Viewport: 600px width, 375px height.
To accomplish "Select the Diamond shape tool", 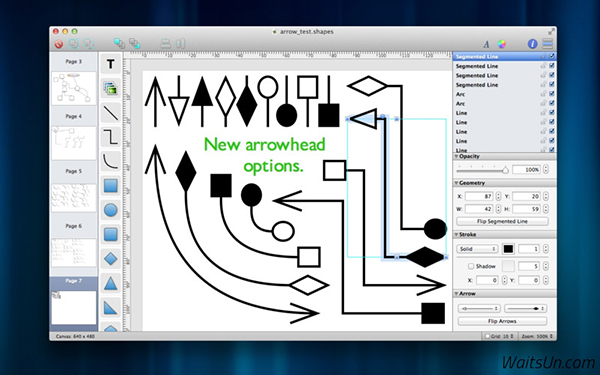I will (111, 259).
